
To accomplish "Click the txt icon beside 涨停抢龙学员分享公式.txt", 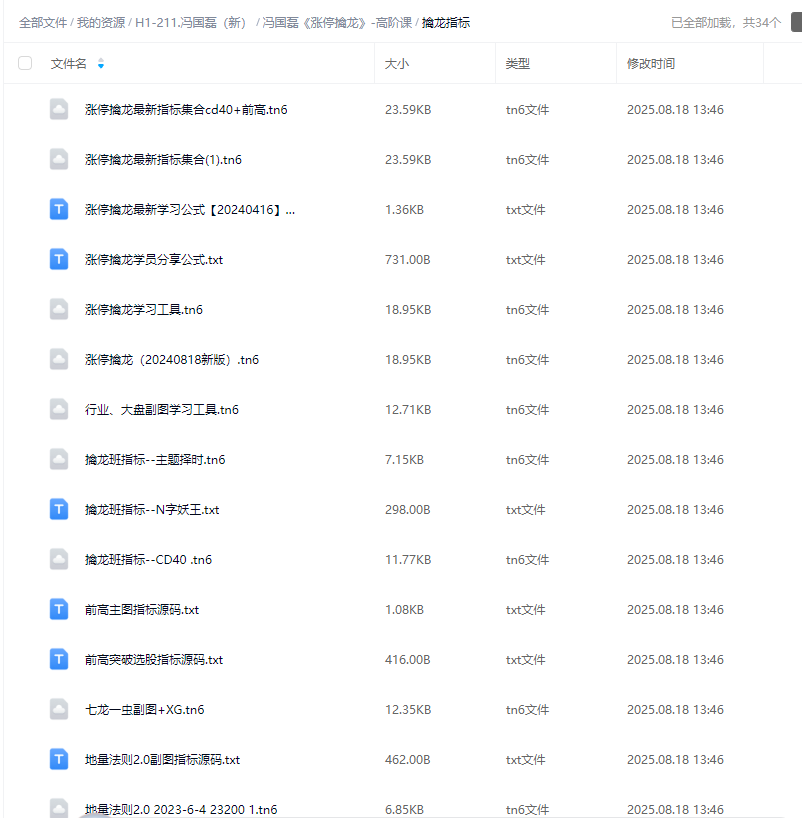I will 58,259.
